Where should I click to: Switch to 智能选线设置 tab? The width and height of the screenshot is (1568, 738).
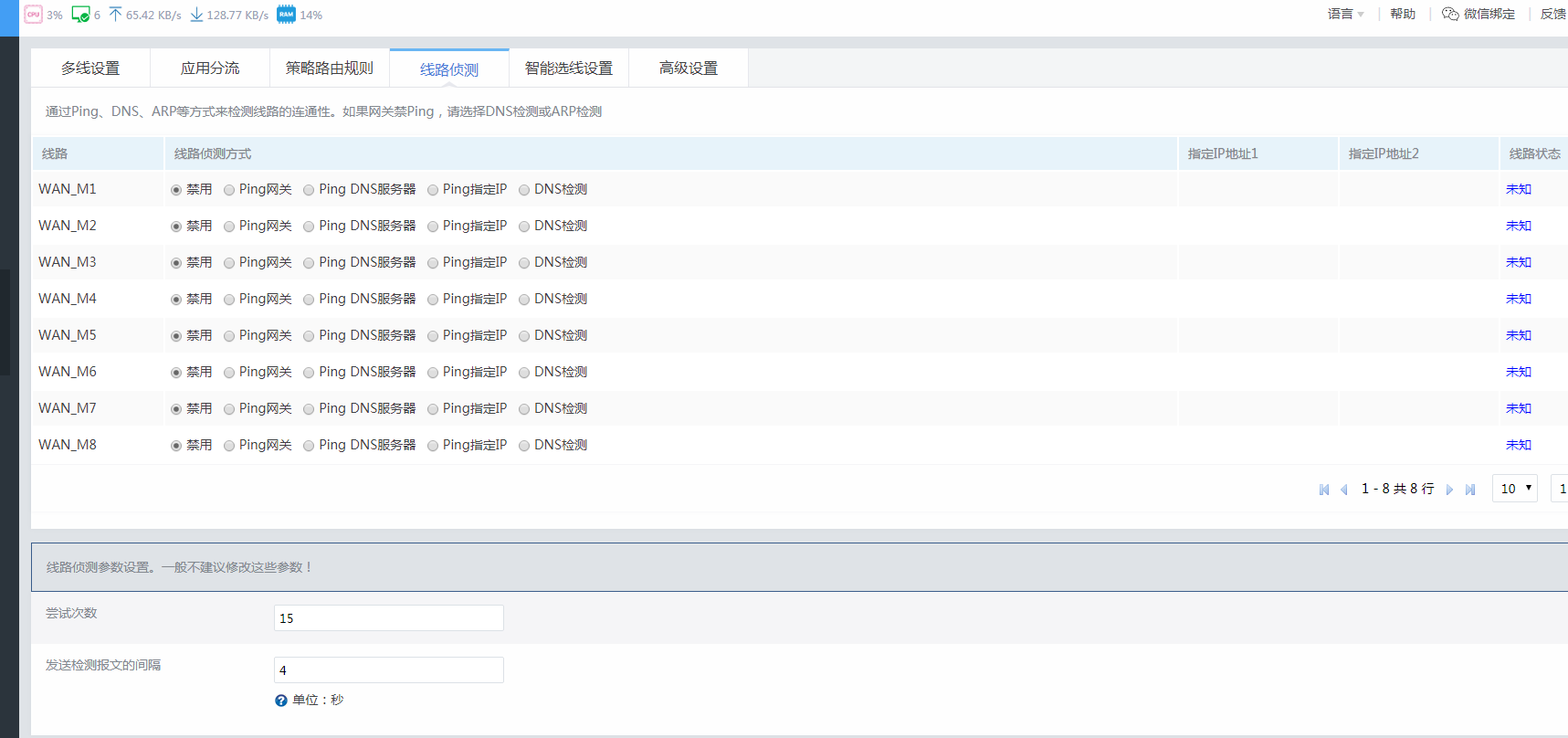(x=569, y=69)
